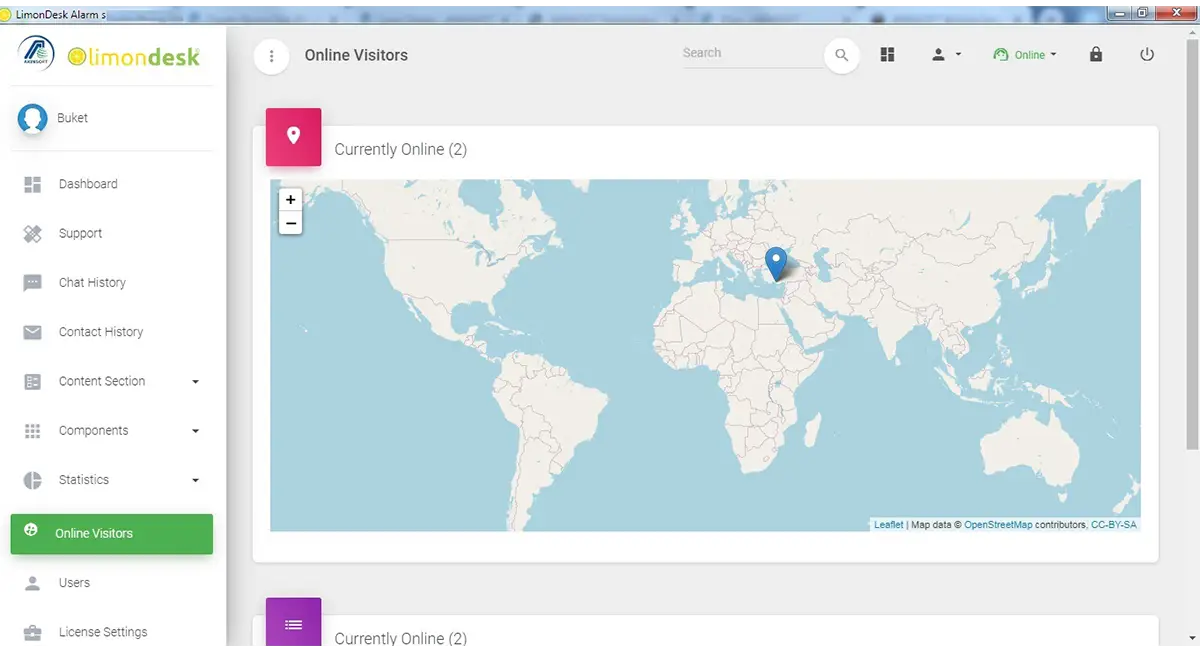Expand the Statistics menu

[112, 480]
